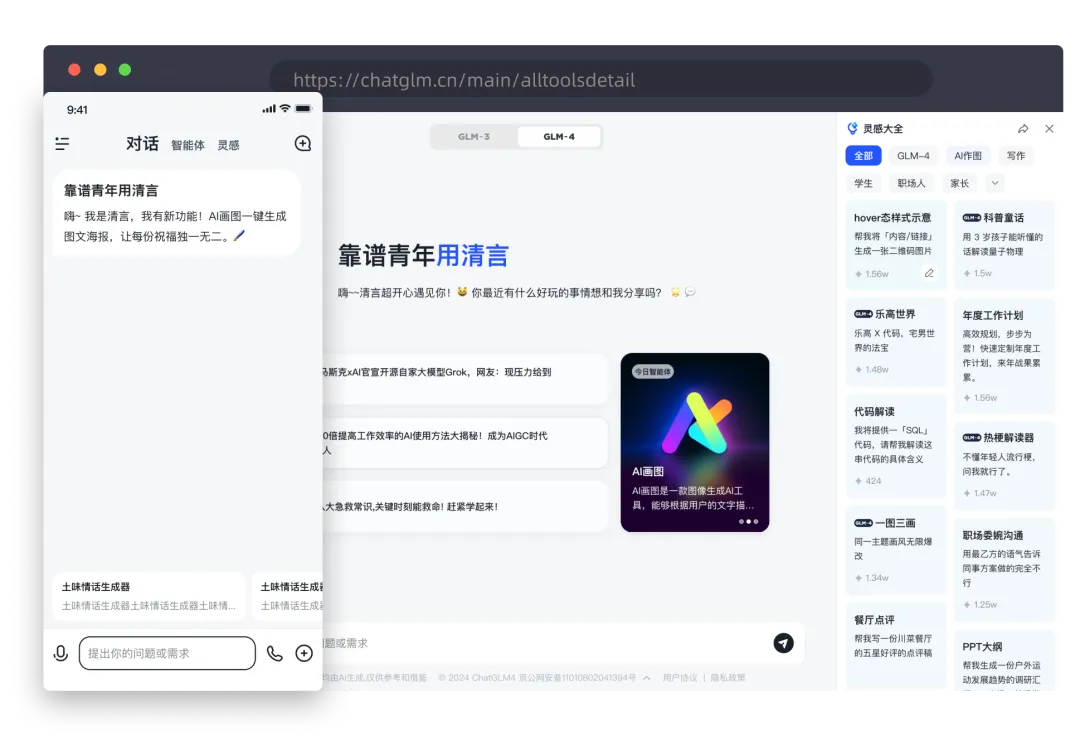The height and width of the screenshot is (736, 1080).
Task: Open the hover态样式示意 inspiration card
Action: point(895,245)
